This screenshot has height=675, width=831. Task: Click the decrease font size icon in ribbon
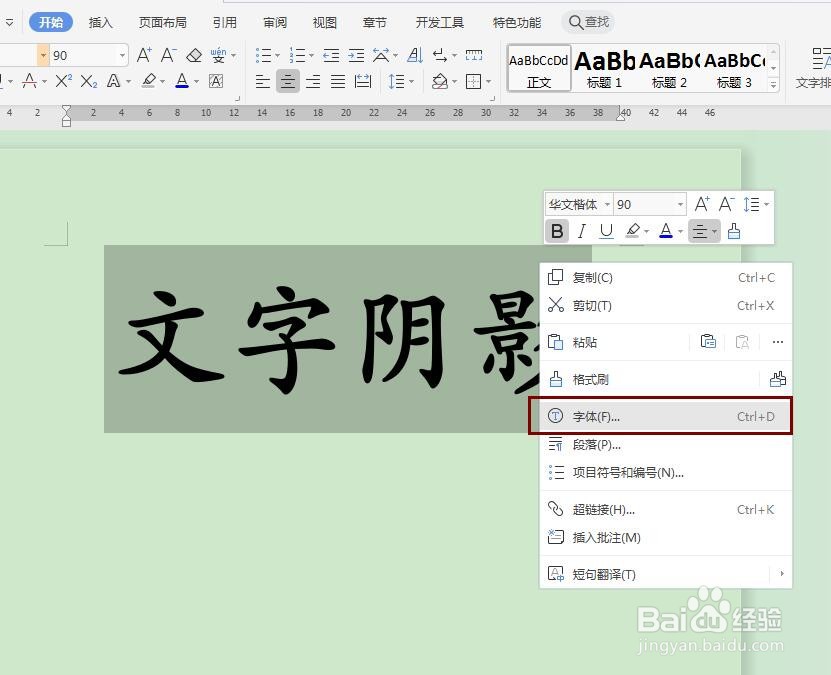pos(169,55)
